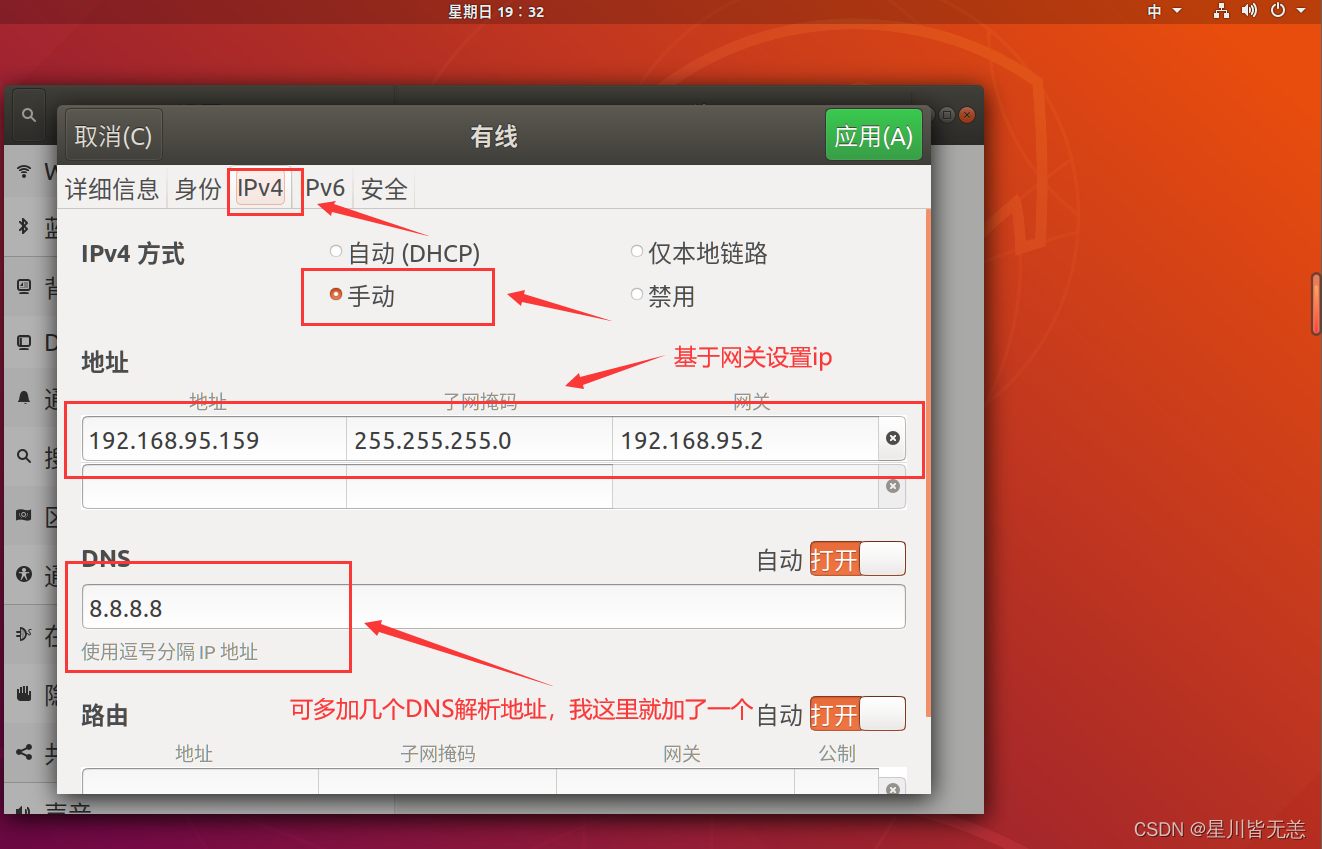Open the Bluetooth sidebar icon in Settings
Screen dimensions: 1322x849
(25, 226)
